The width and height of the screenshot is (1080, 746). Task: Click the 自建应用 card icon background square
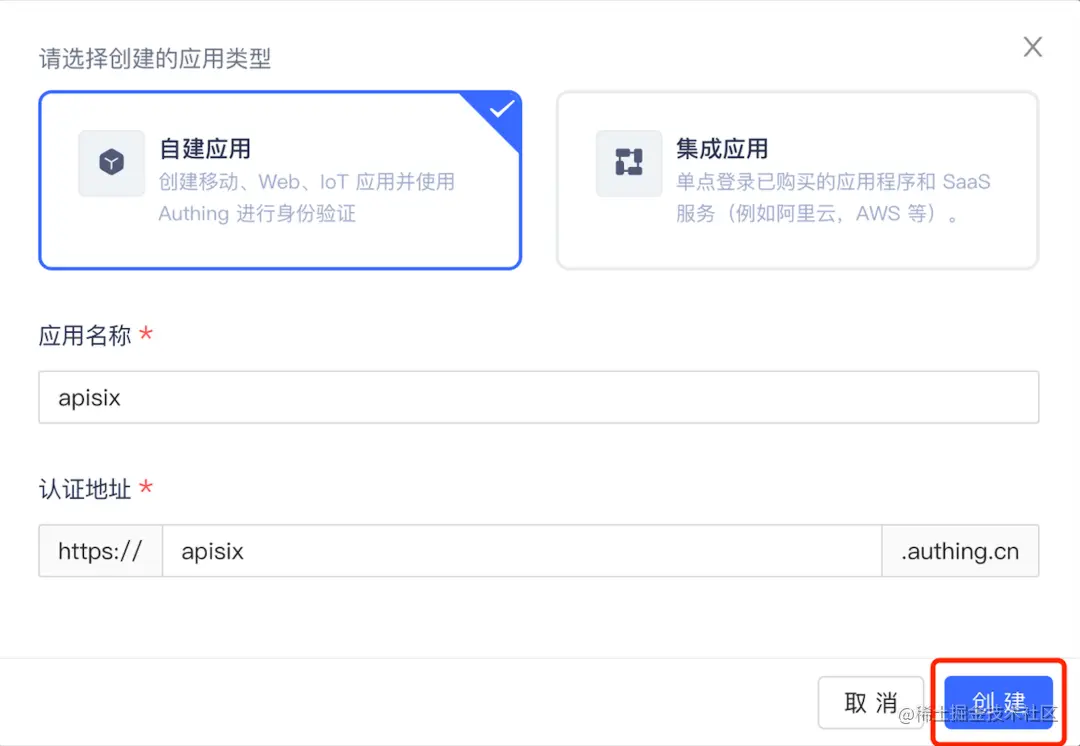pos(111,163)
